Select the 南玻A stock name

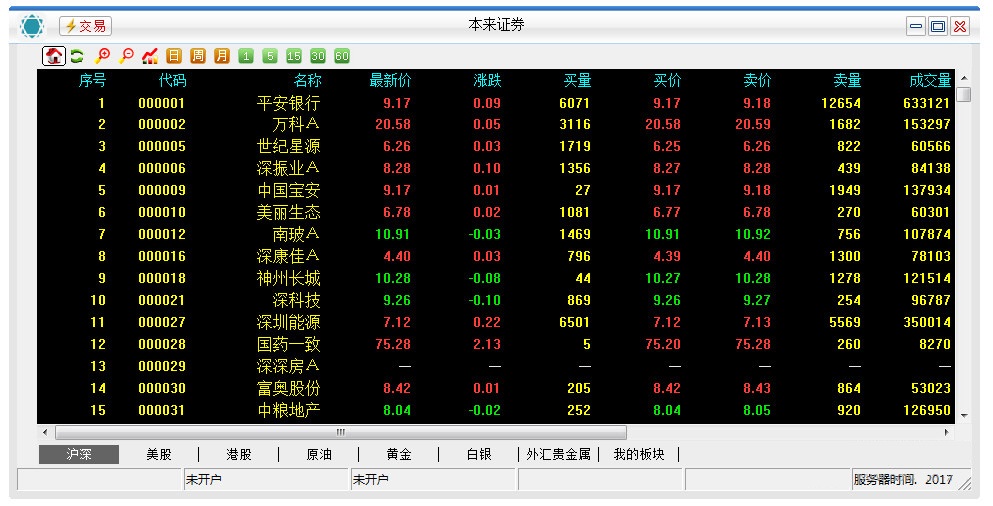click(296, 234)
